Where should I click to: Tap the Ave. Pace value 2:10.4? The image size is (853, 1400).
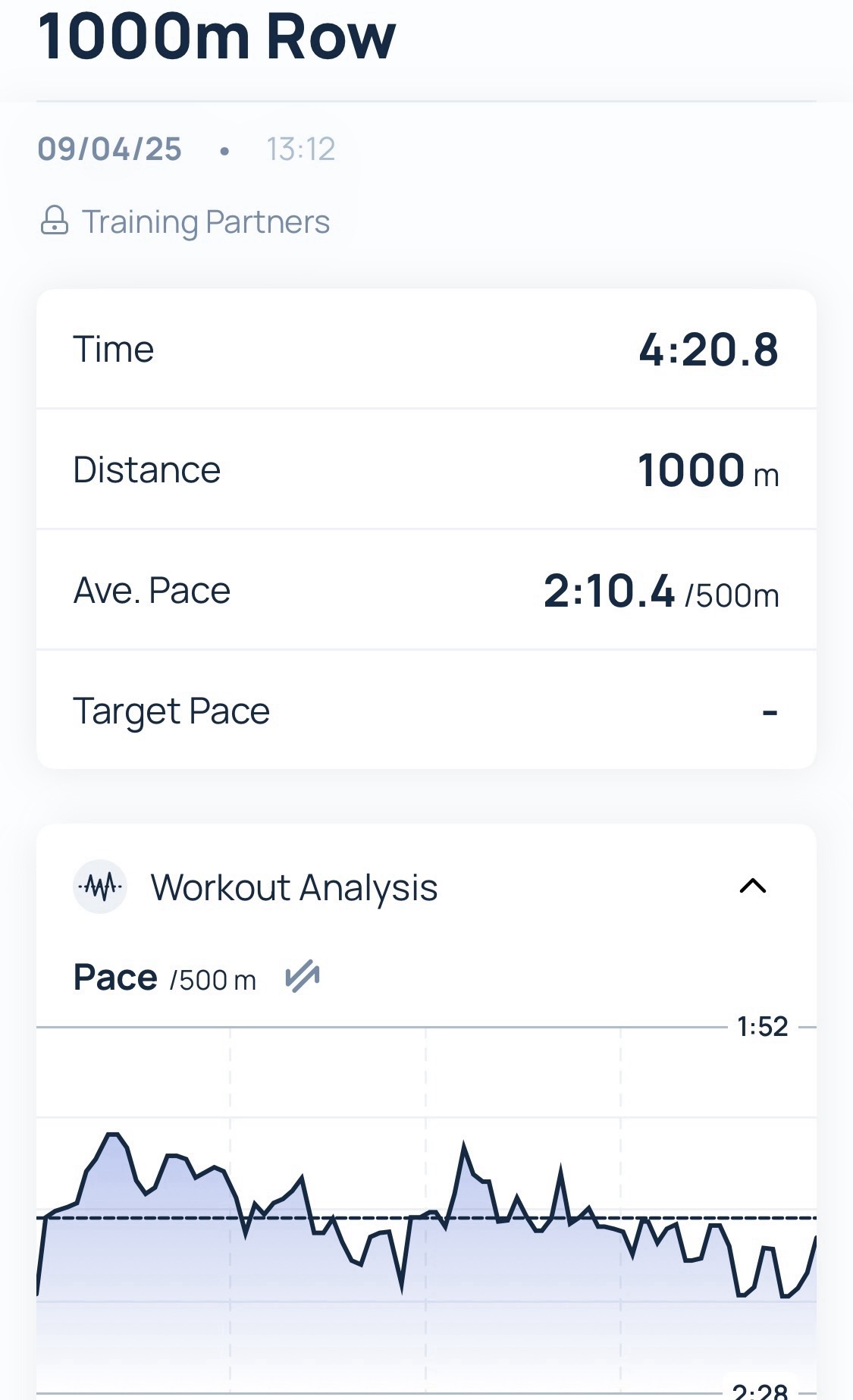(609, 591)
